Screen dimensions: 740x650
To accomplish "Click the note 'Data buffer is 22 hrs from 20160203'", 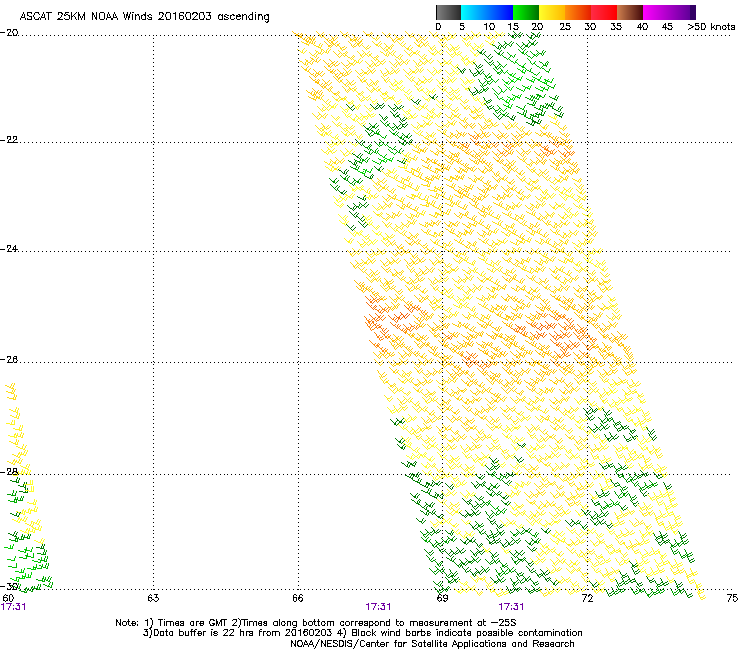I will [237, 633].
